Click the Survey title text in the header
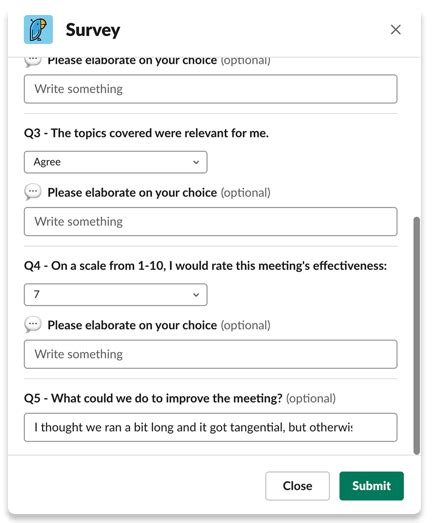Screen dimensions: 432x523 93,30
